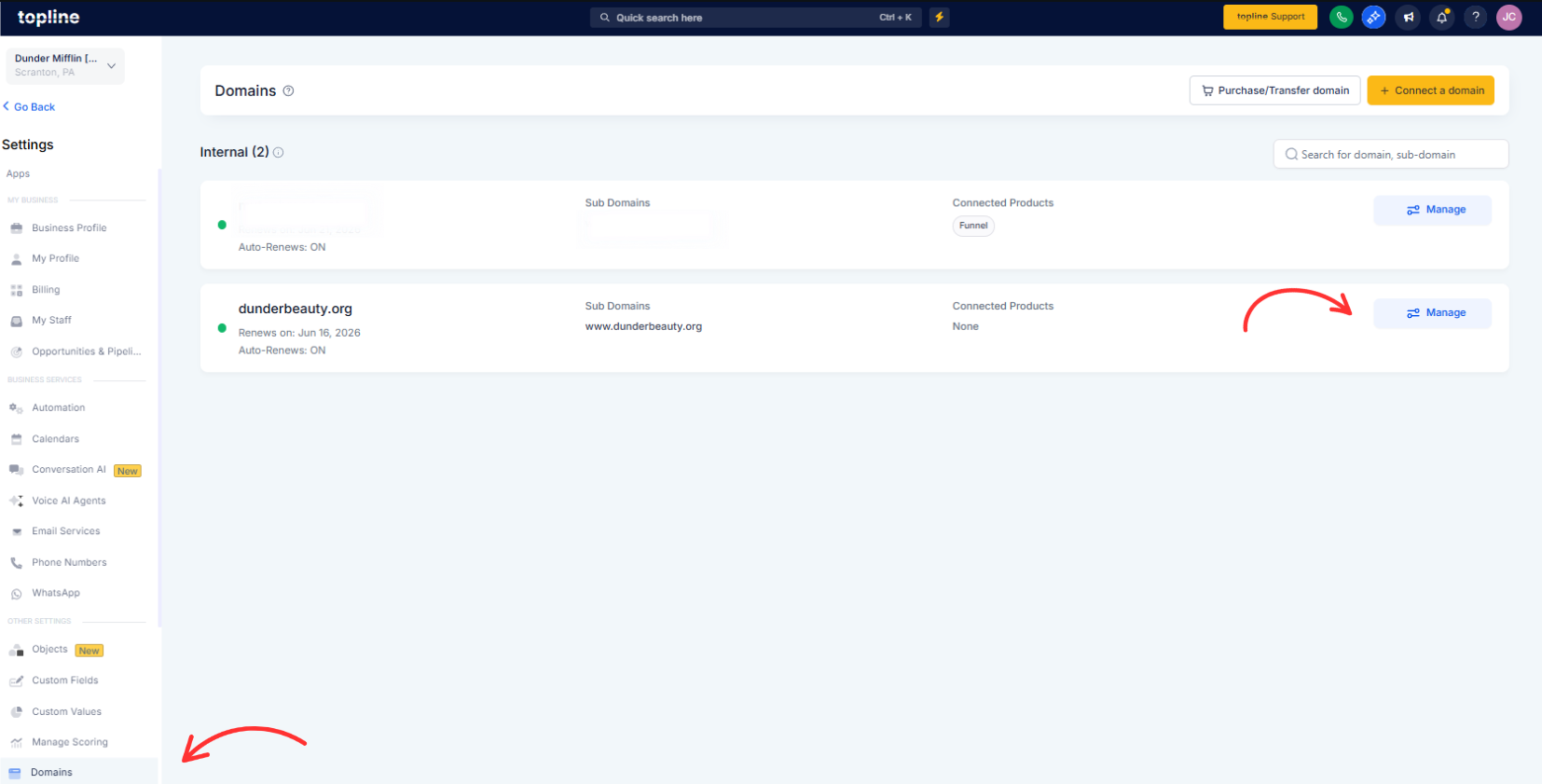
Task: Click the topline logo
Action: (x=48, y=18)
